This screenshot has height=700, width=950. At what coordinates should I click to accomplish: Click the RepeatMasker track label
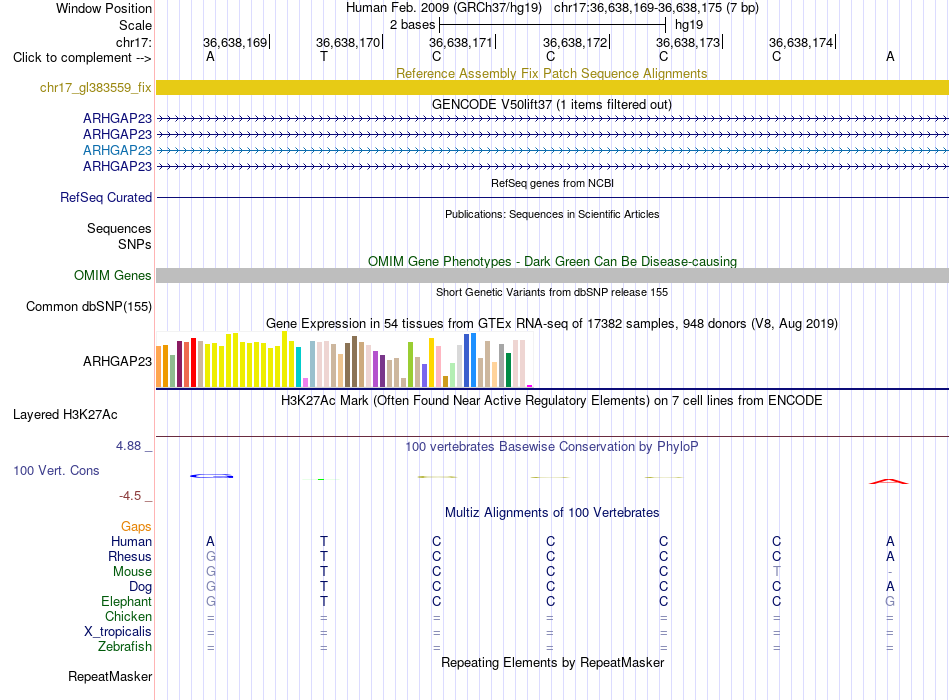pos(110,676)
